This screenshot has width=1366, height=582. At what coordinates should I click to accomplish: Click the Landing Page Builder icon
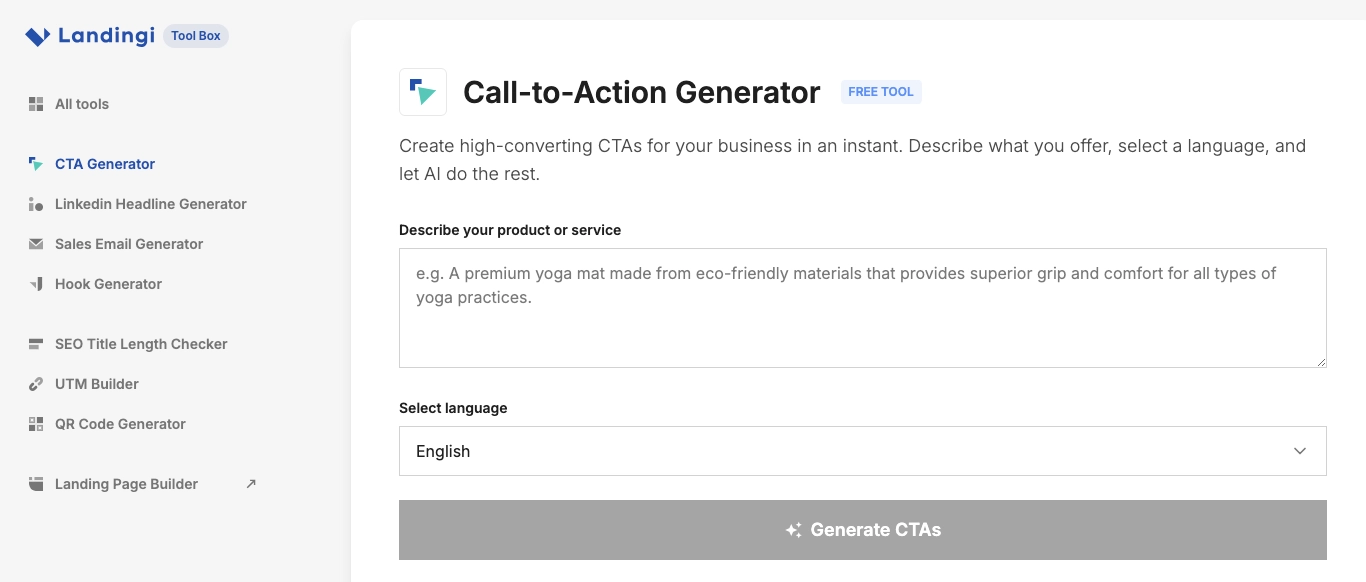[36, 484]
